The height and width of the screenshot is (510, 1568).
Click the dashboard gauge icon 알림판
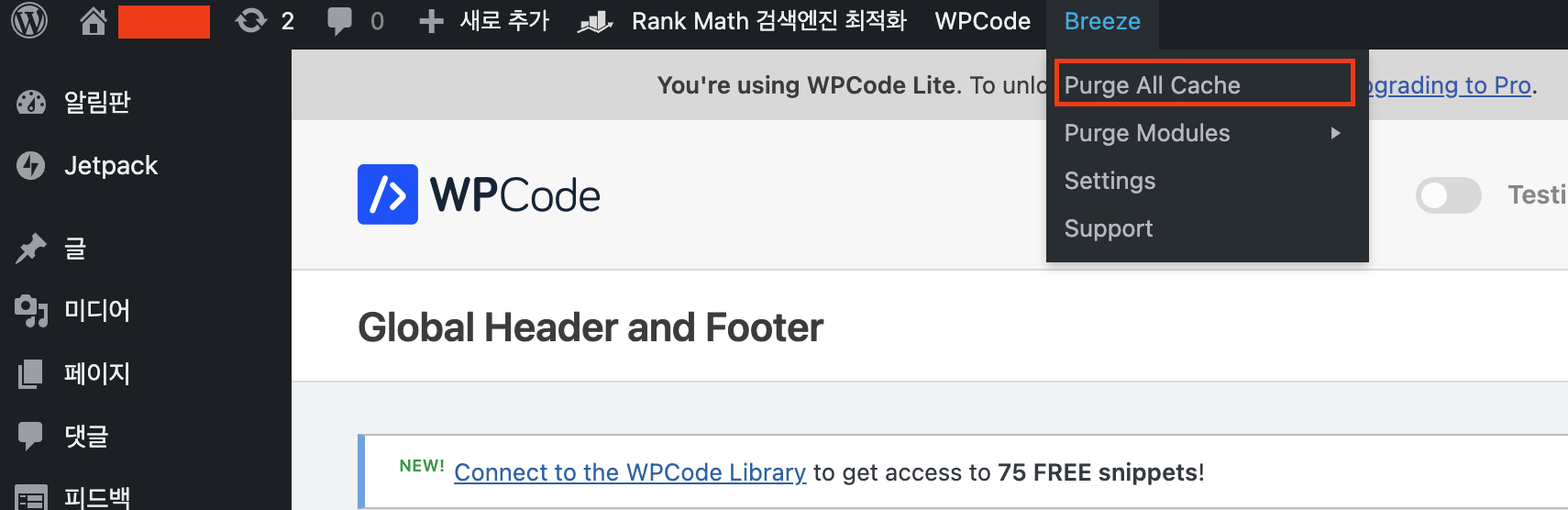[31, 102]
